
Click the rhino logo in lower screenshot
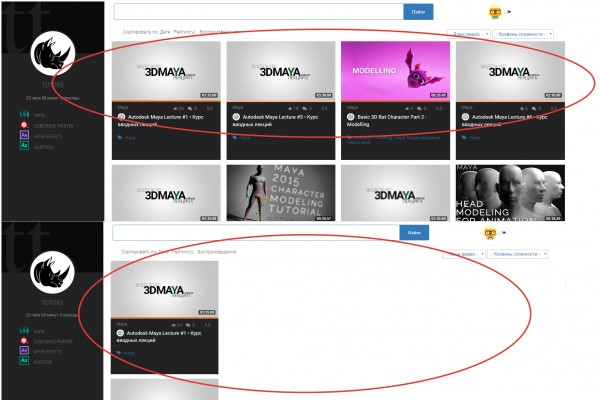(52, 273)
